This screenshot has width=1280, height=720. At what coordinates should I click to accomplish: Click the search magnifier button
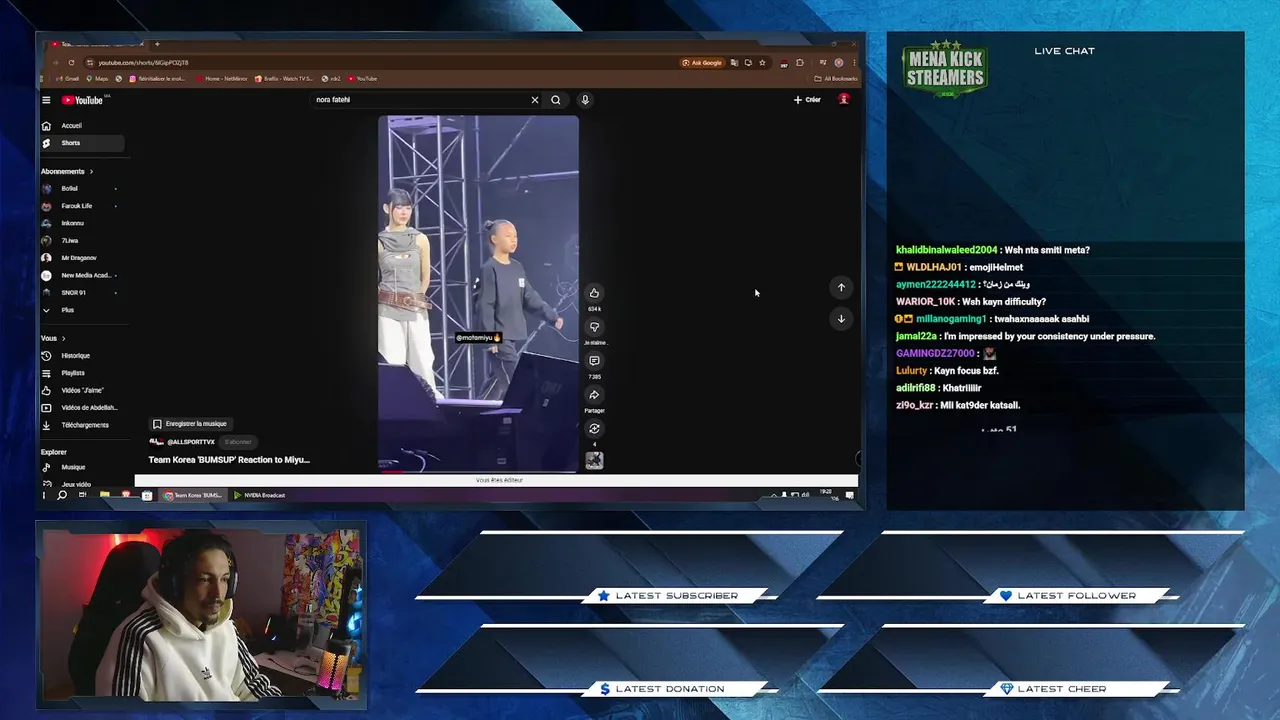pyautogui.click(x=556, y=100)
